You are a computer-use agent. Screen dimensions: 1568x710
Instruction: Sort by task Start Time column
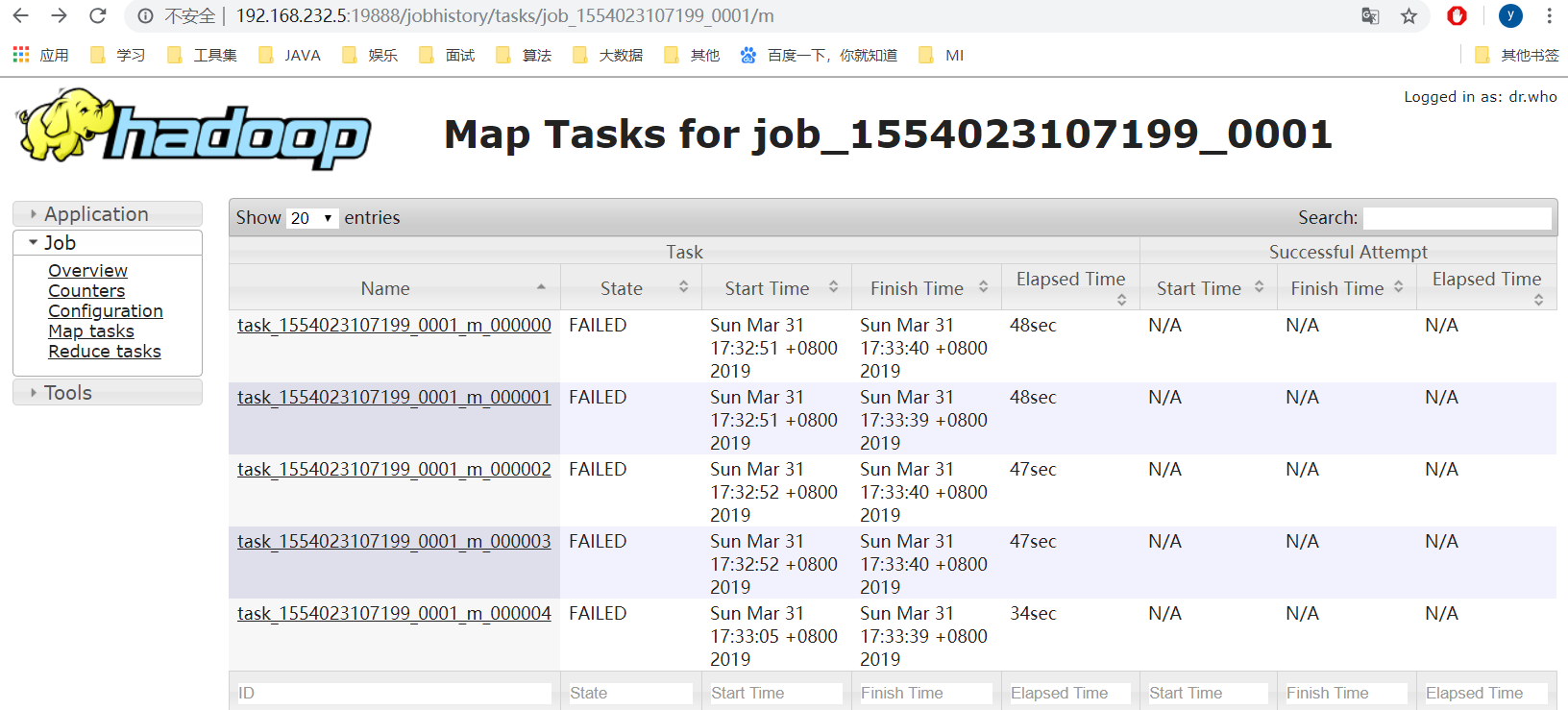click(x=776, y=288)
